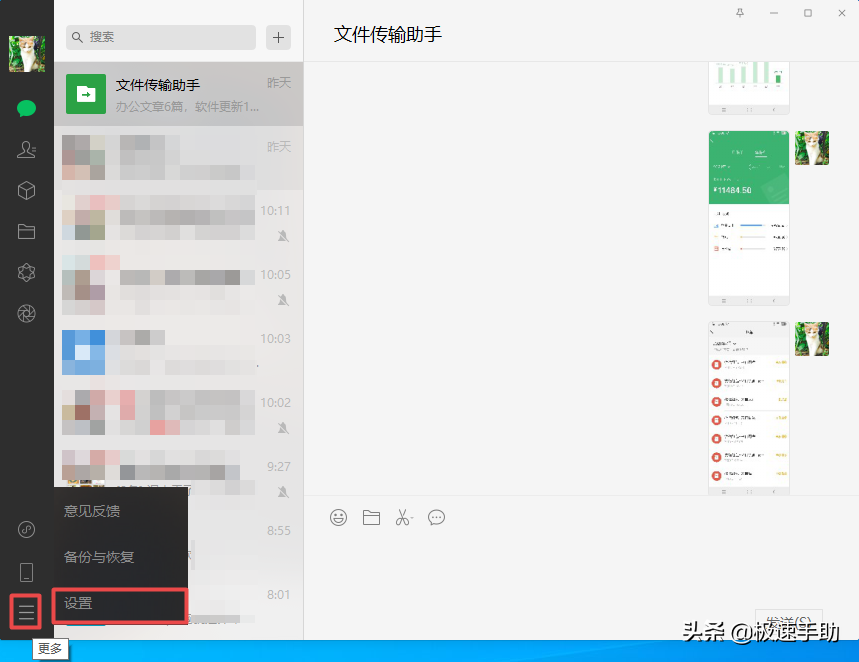The height and width of the screenshot is (662, 859).
Task: Open the Mini Programs panel icon
Action: 26,530
